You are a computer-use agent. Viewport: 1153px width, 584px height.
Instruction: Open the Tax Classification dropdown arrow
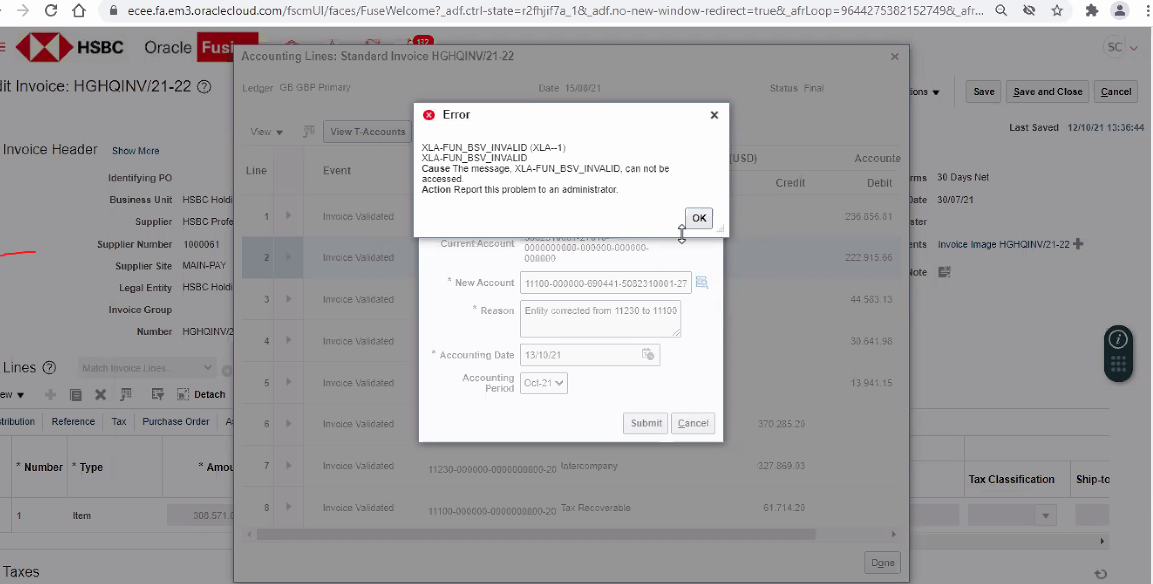coord(1045,516)
